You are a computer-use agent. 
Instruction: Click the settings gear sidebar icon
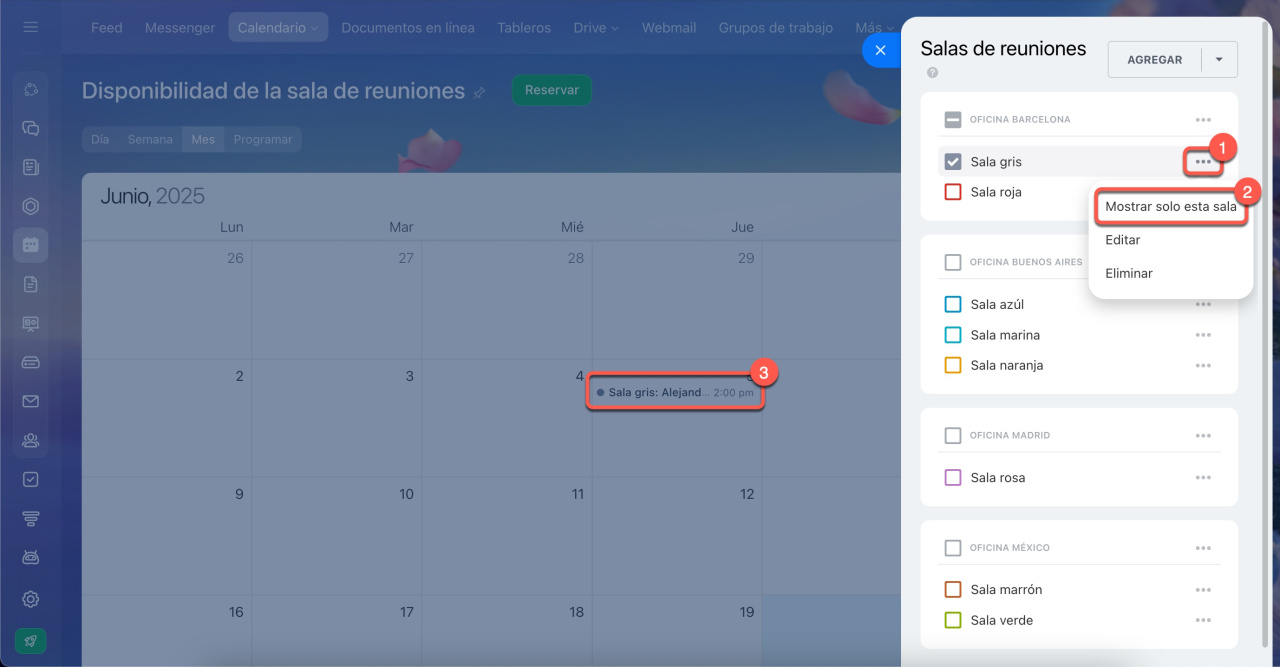pyautogui.click(x=31, y=599)
